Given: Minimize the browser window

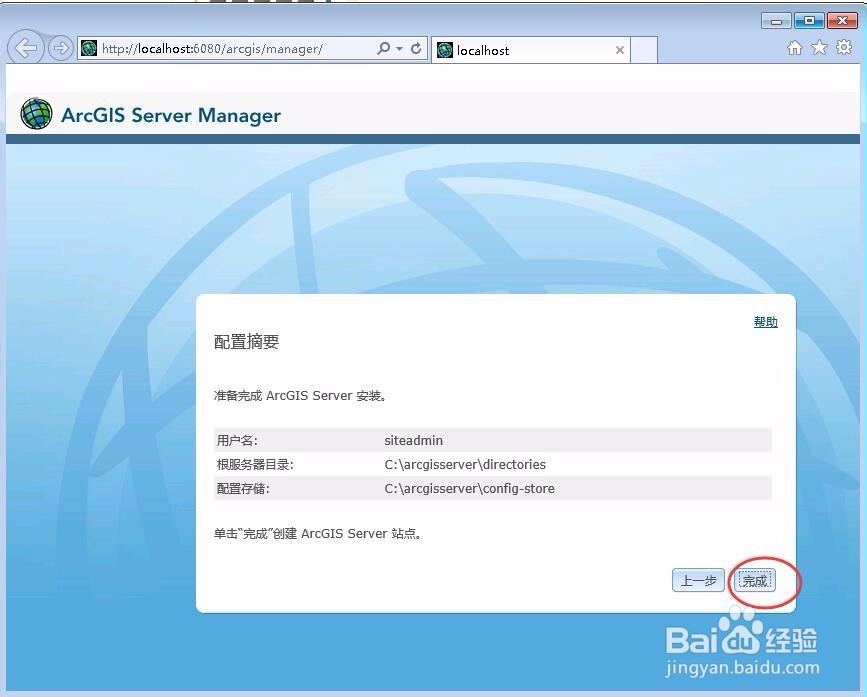Looking at the screenshot, I should (x=776, y=21).
